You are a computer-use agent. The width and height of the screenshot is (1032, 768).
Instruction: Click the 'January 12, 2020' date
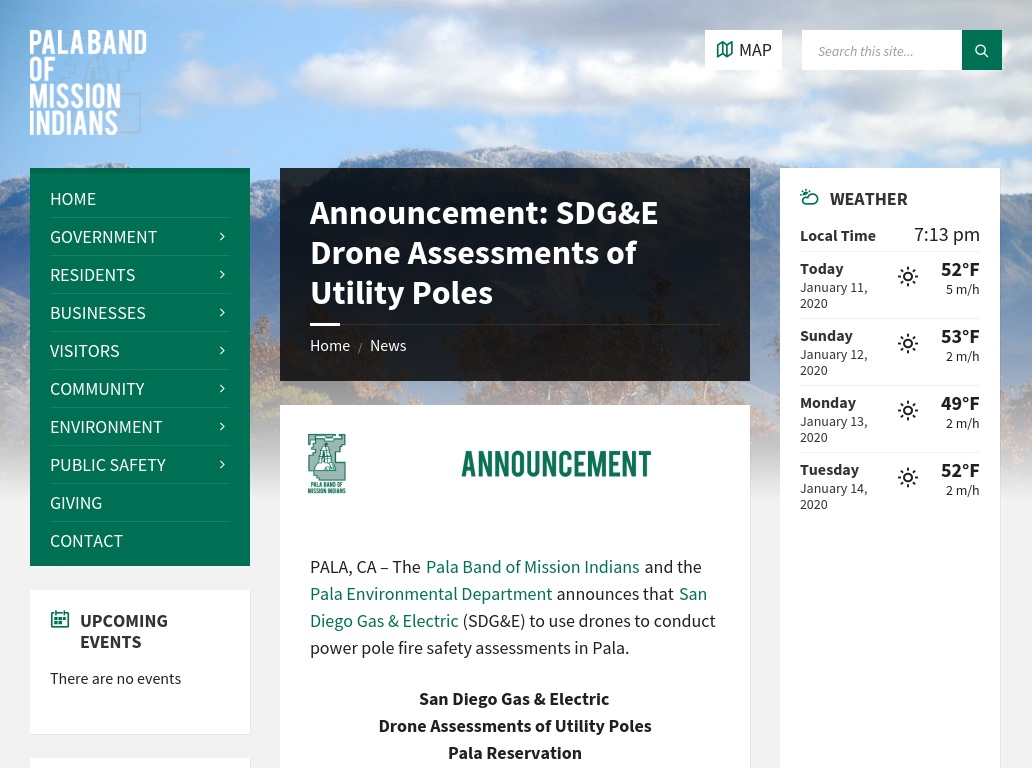(x=834, y=363)
